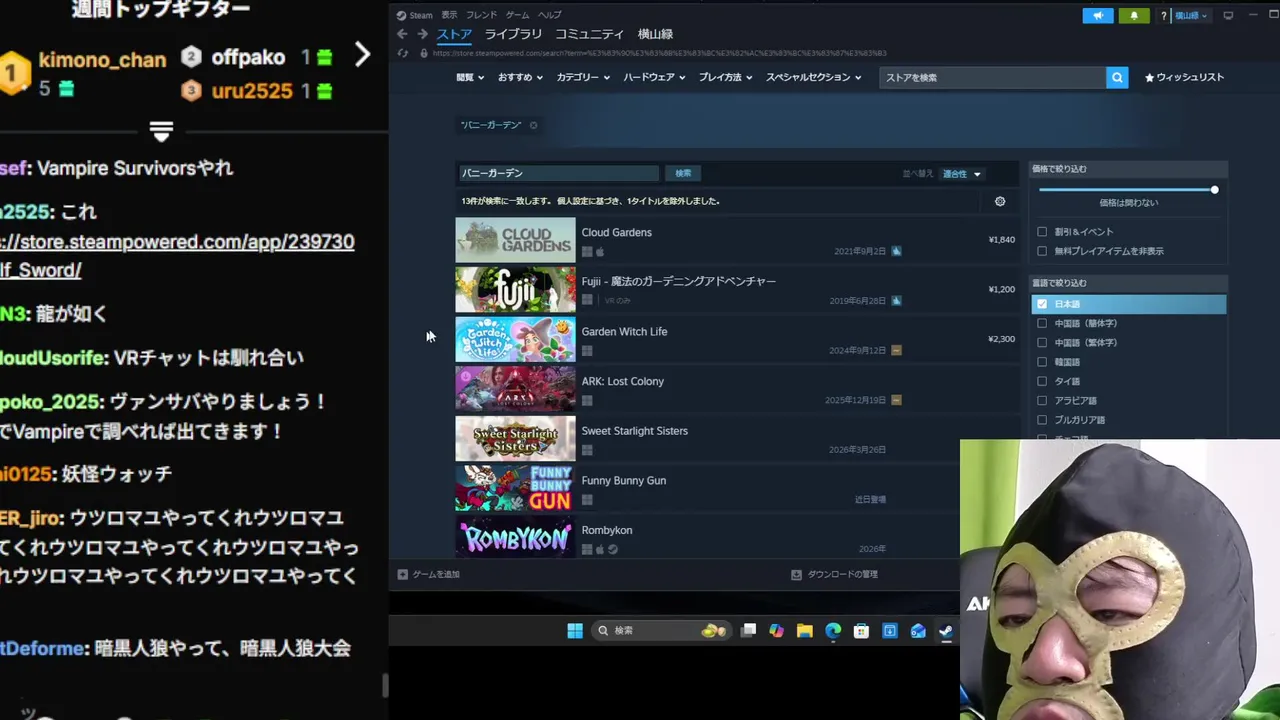Open Microsoft Edge from the taskbar
This screenshot has width=1280, height=720.
pos(833,630)
